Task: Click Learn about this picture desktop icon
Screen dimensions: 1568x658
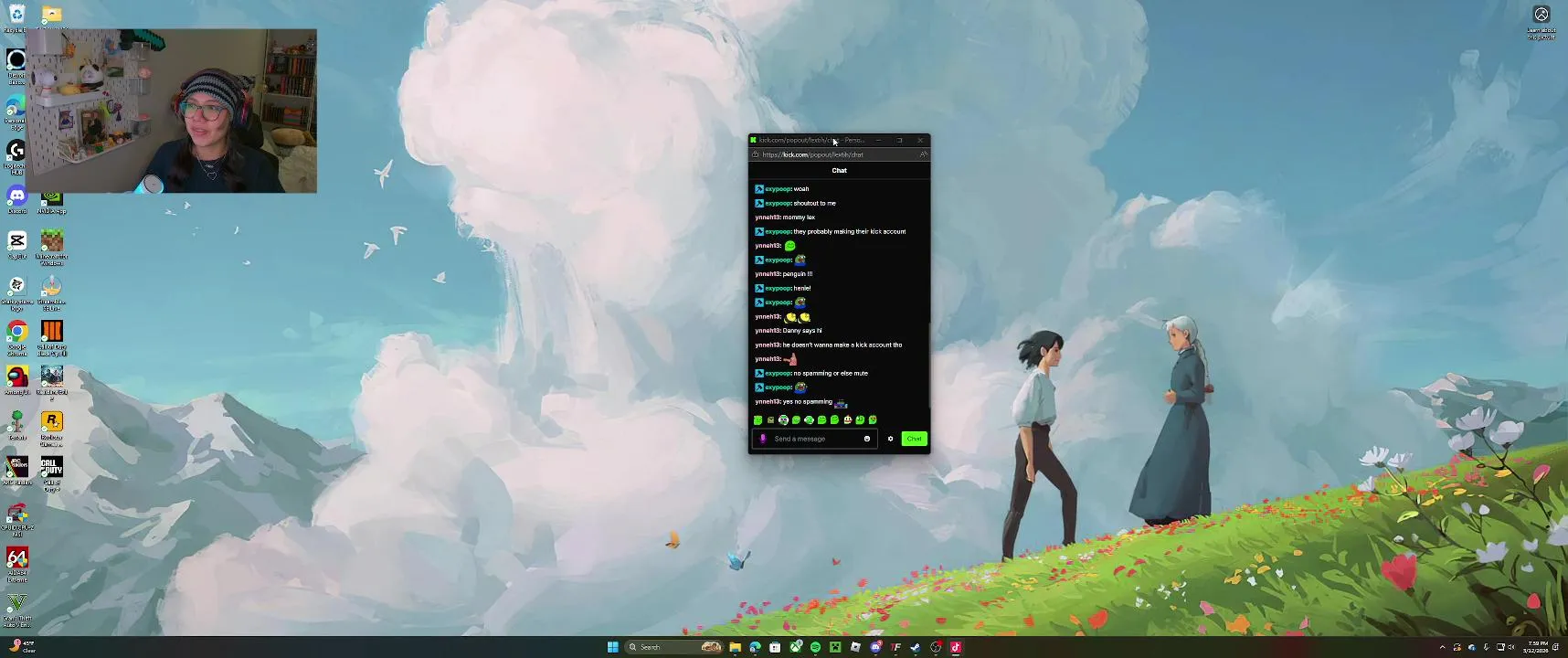Action: coord(1542,22)
